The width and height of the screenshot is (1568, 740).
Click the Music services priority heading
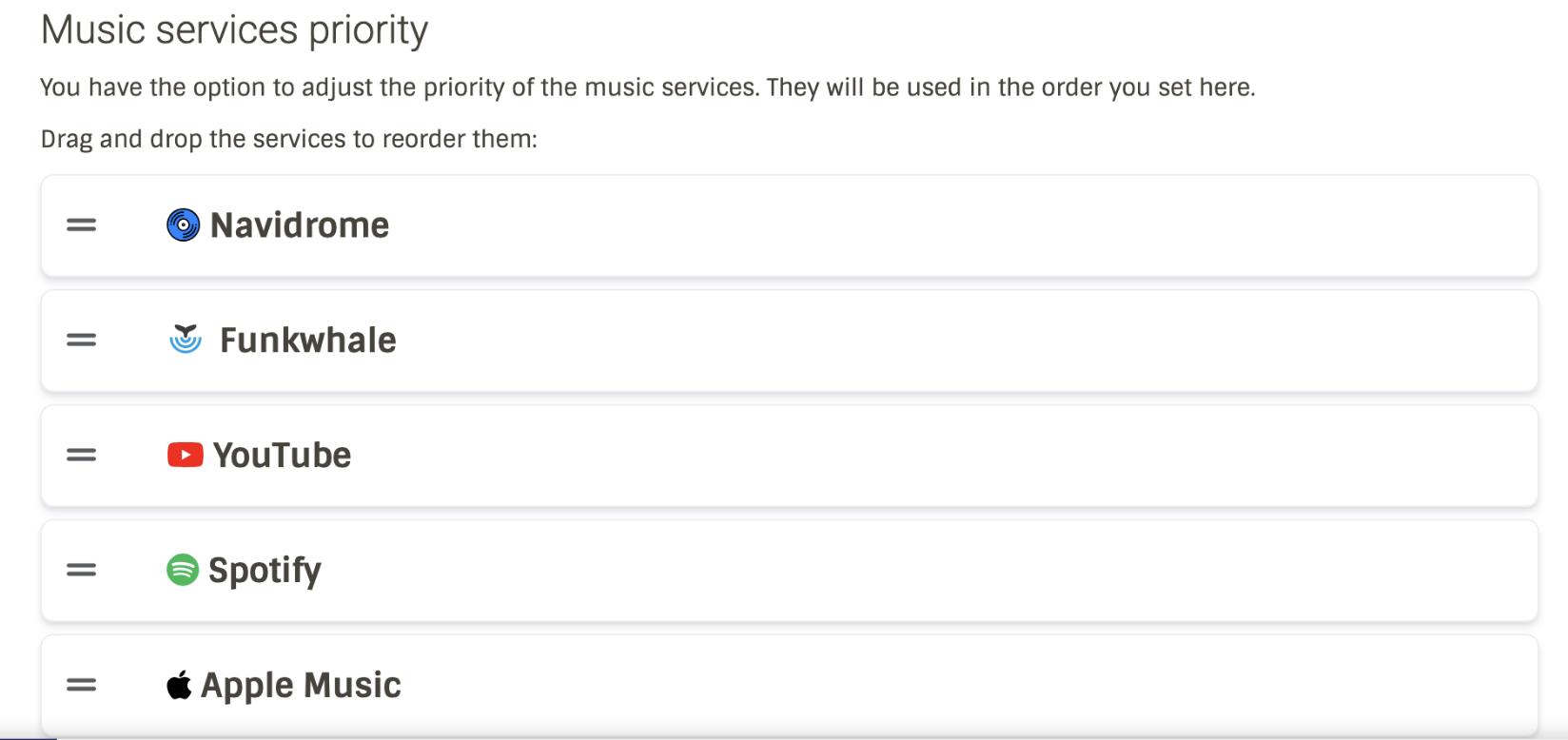point(234,30)
